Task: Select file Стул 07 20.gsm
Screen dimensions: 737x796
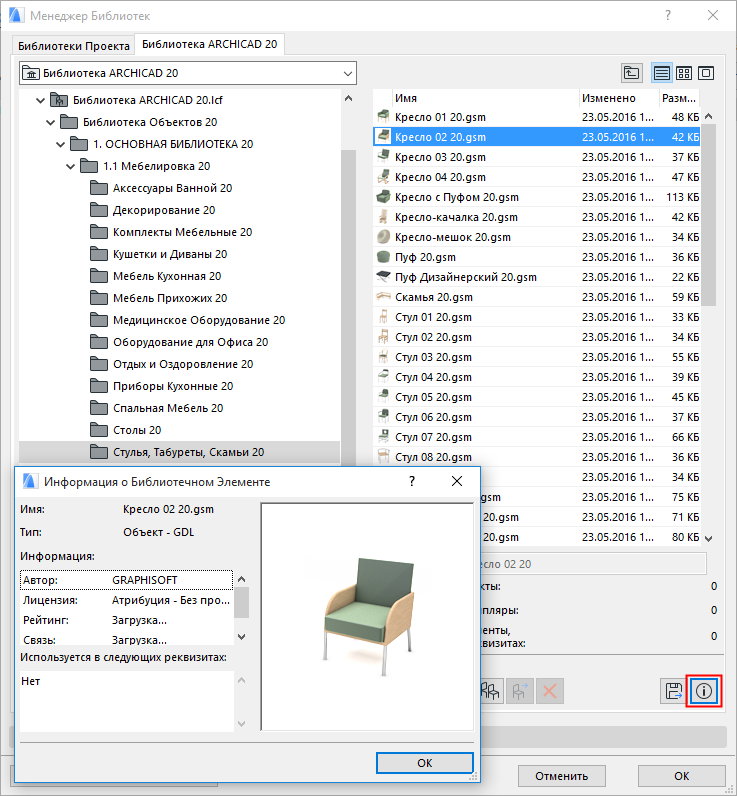Action: [537, 437]
